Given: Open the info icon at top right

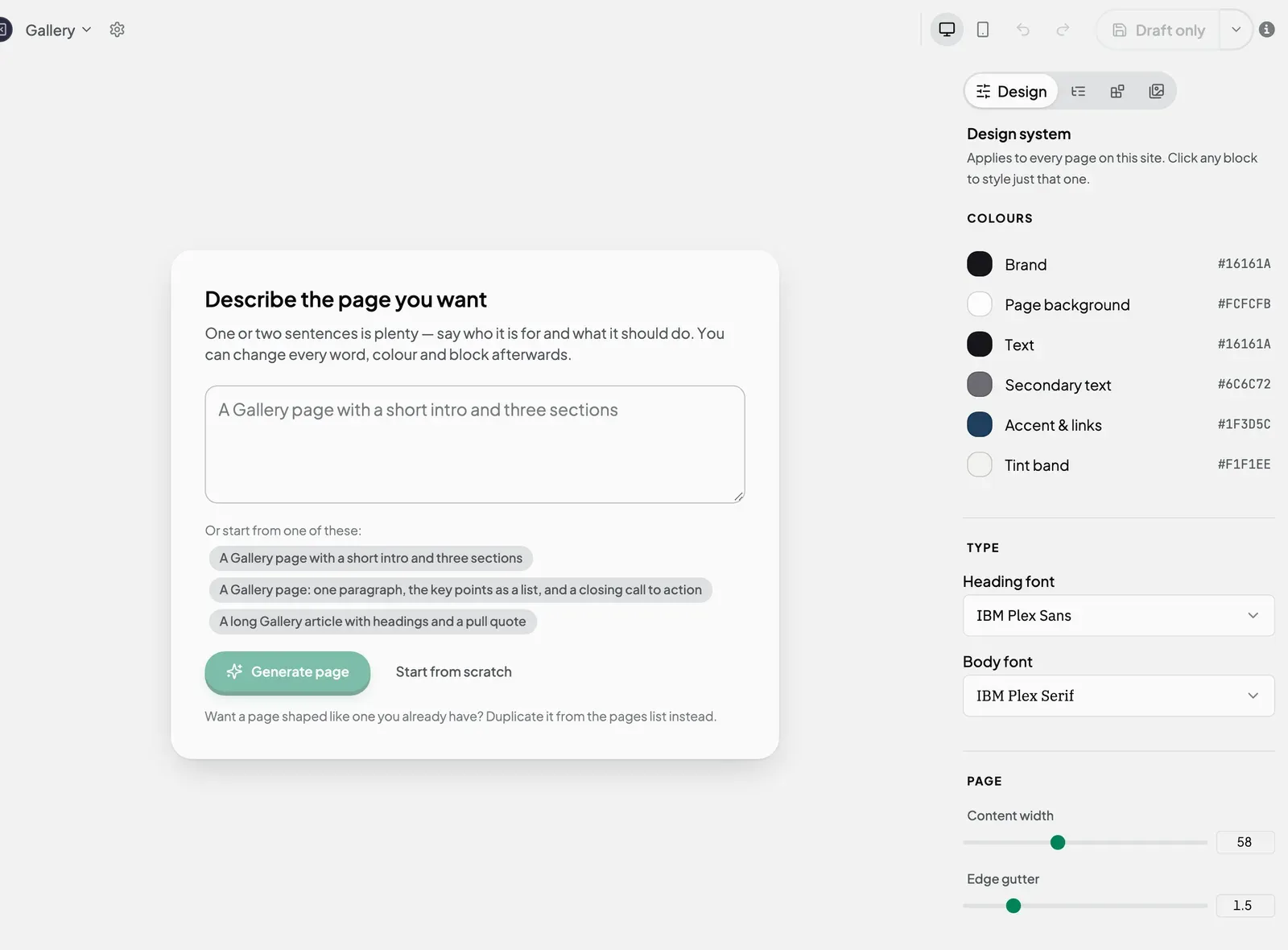Looking at the screenshot, I should (1267, 30).
